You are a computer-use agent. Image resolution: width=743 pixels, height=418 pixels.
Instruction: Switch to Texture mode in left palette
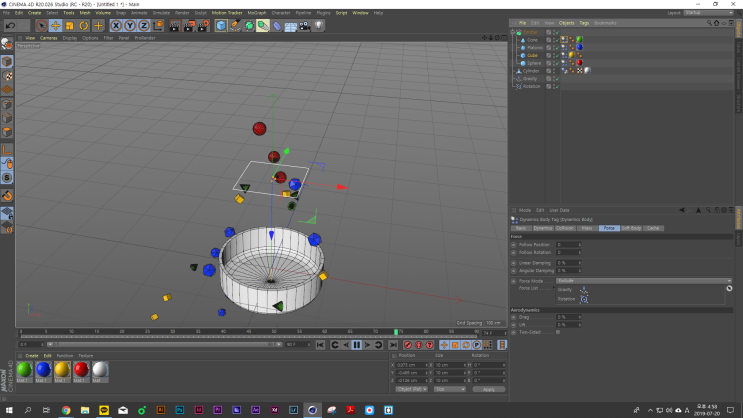(x=7, y=76)
